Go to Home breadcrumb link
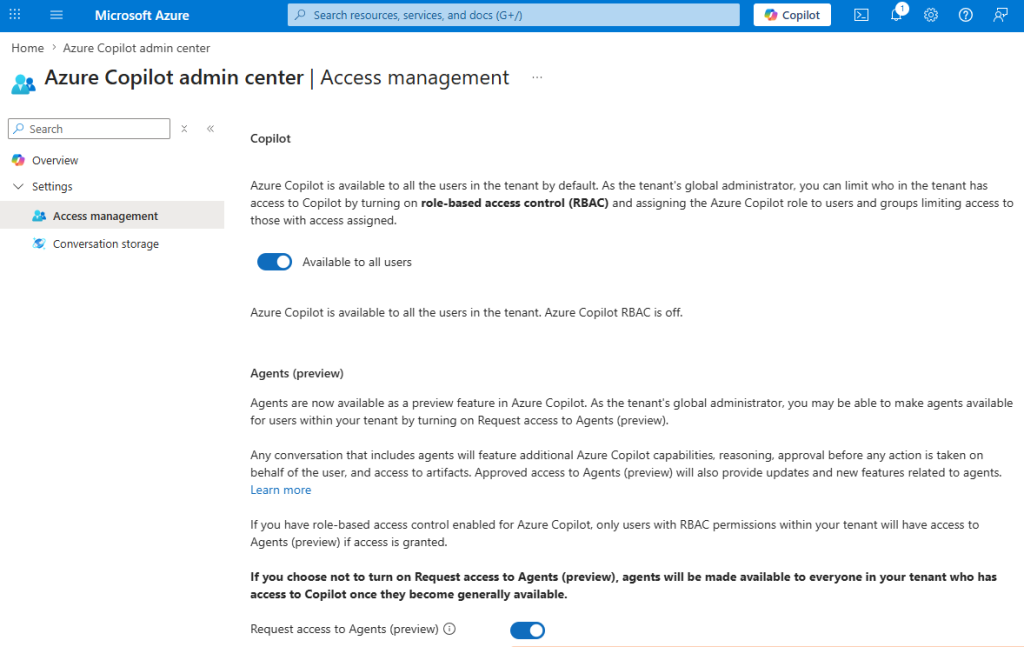This screenshot has width=1024, height=647. pos(28,48)
